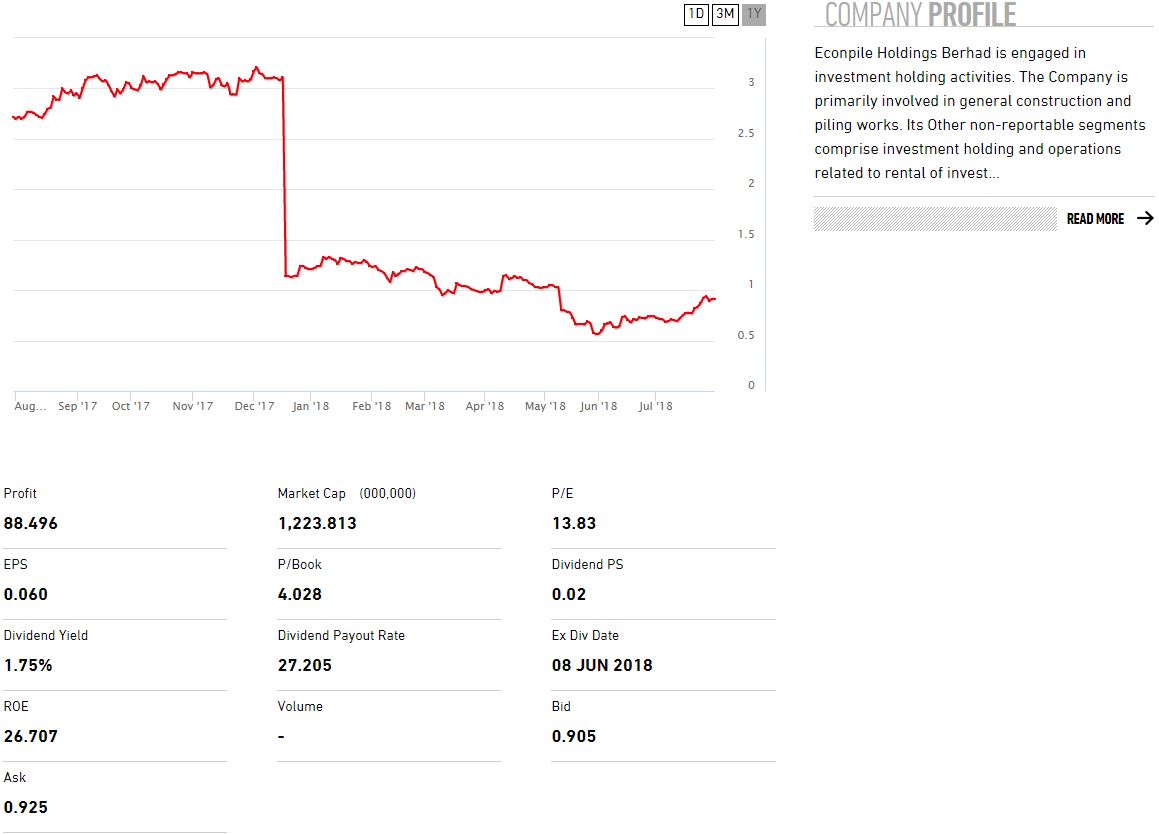
Task: Click the Dividend Yield 1.75% value
Action: point(28,665)
